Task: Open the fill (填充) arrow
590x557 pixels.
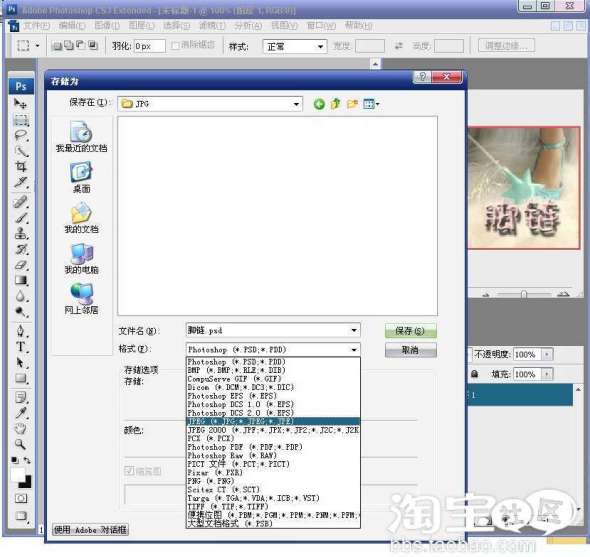Action: (547, 374)
